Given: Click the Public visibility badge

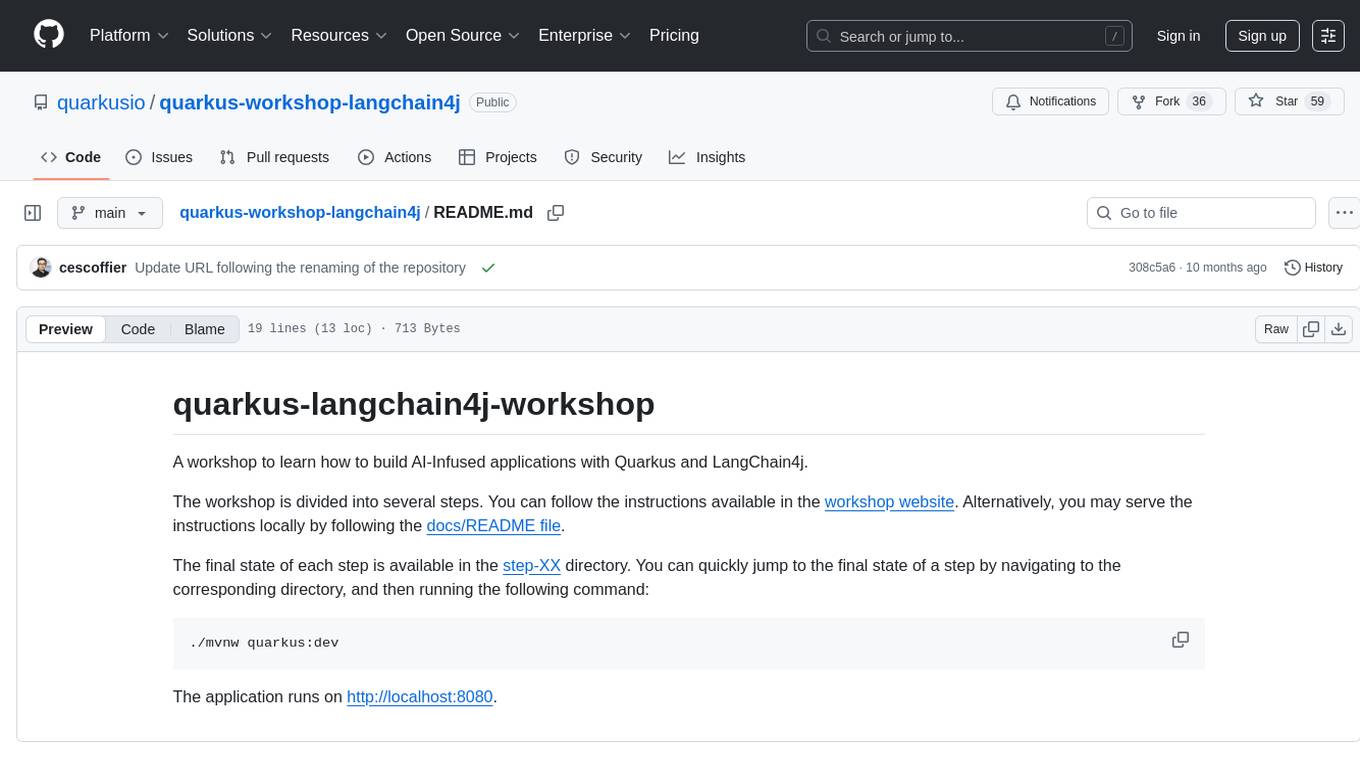Looking at the screenshot, I should [492, 102].
